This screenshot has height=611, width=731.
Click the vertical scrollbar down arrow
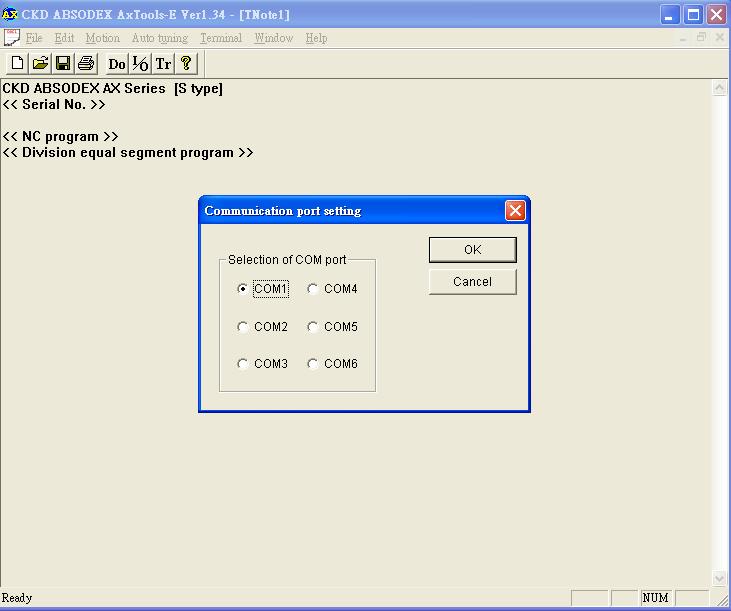point(719,578)
